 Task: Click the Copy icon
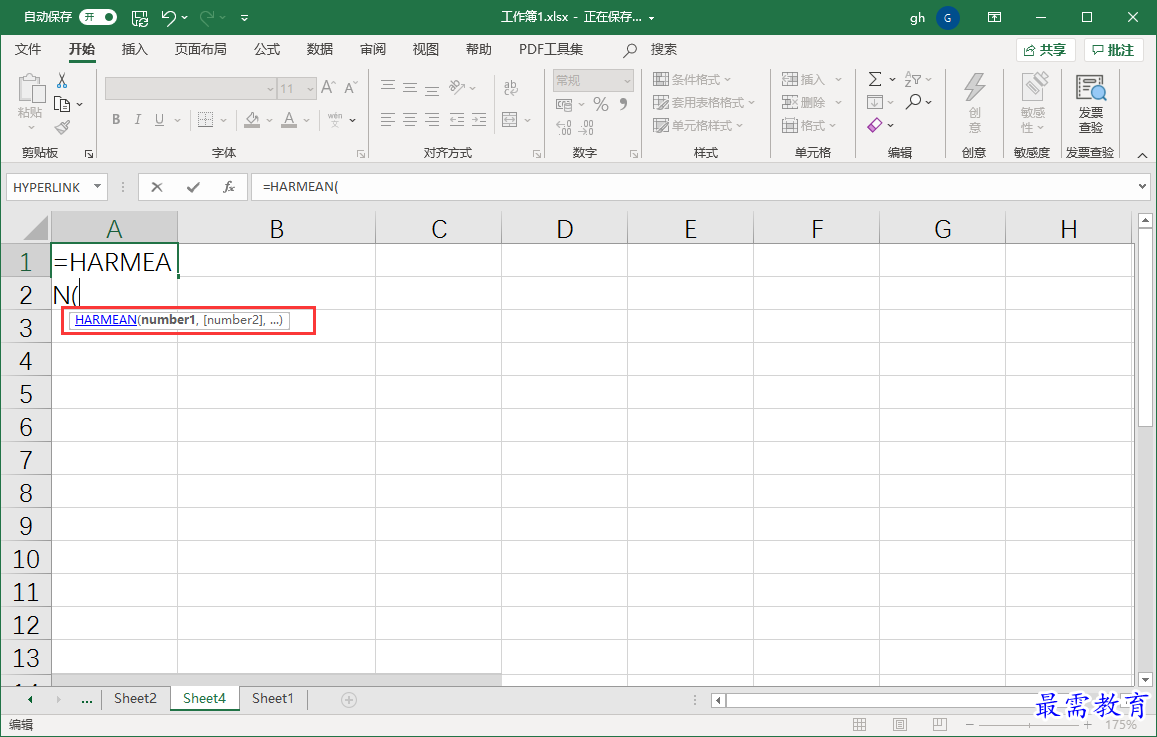click(63, 104)
